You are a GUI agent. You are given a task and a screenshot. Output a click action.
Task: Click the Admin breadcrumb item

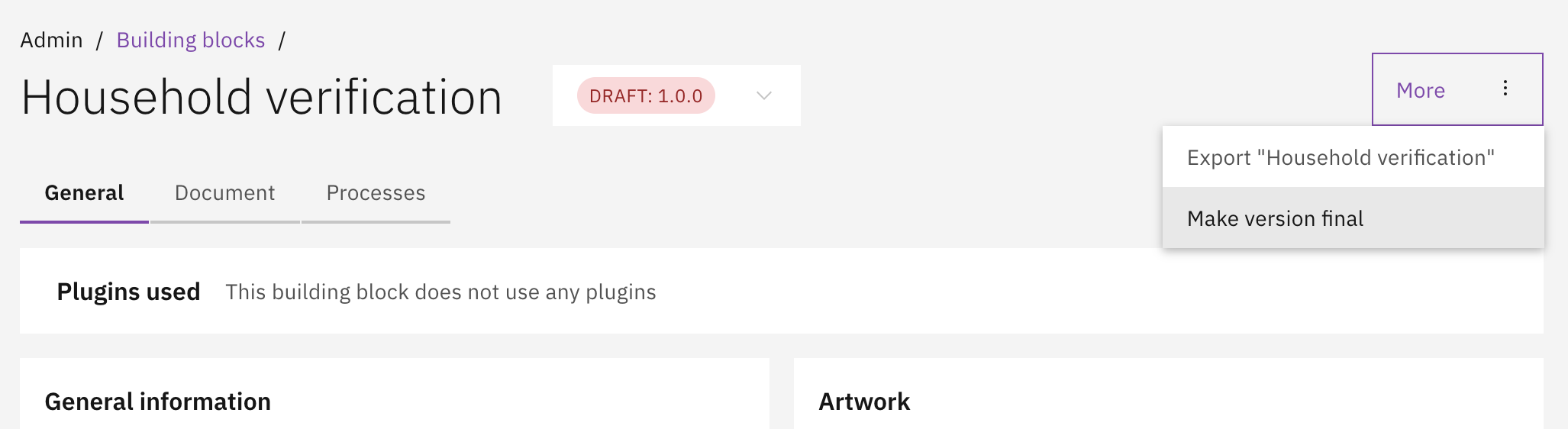[x=51, y=40]
